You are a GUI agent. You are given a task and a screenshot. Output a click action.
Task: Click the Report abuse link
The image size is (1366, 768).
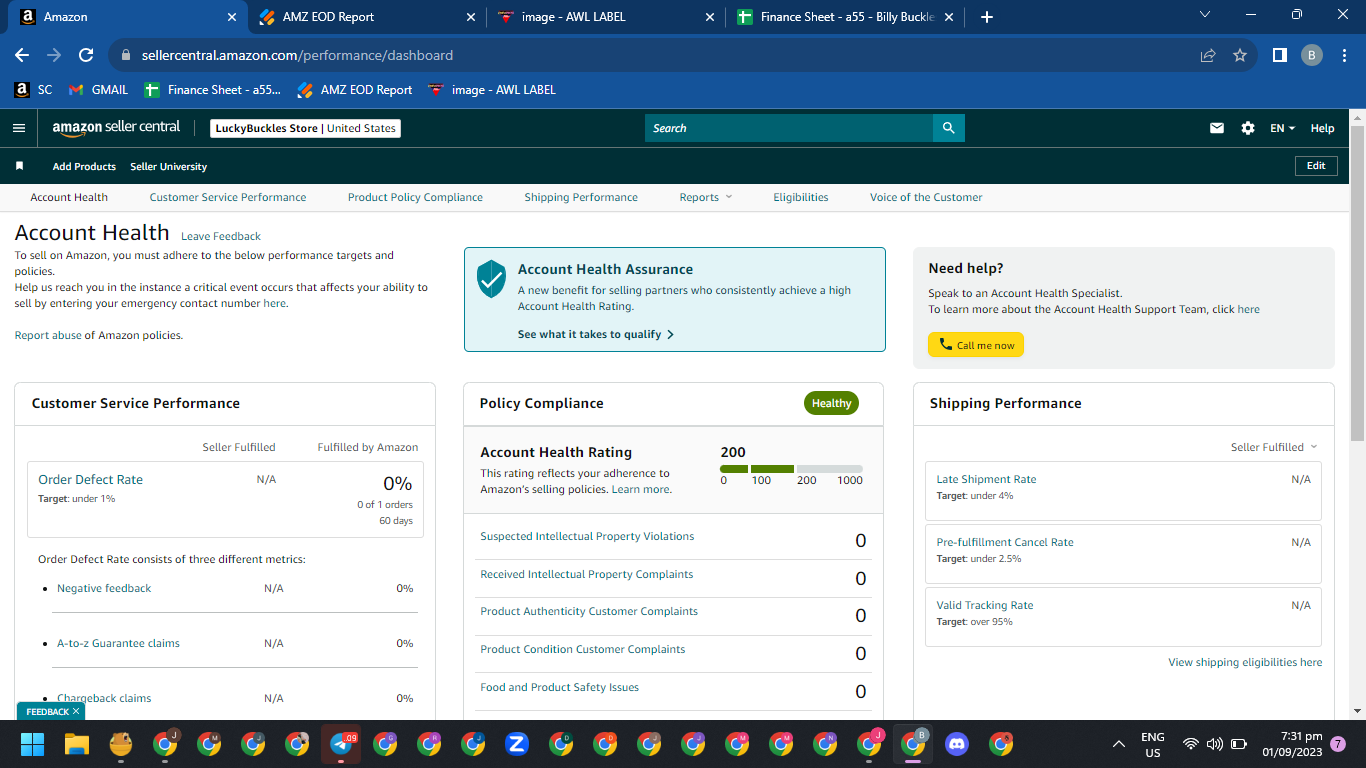[x=48, y=335]
